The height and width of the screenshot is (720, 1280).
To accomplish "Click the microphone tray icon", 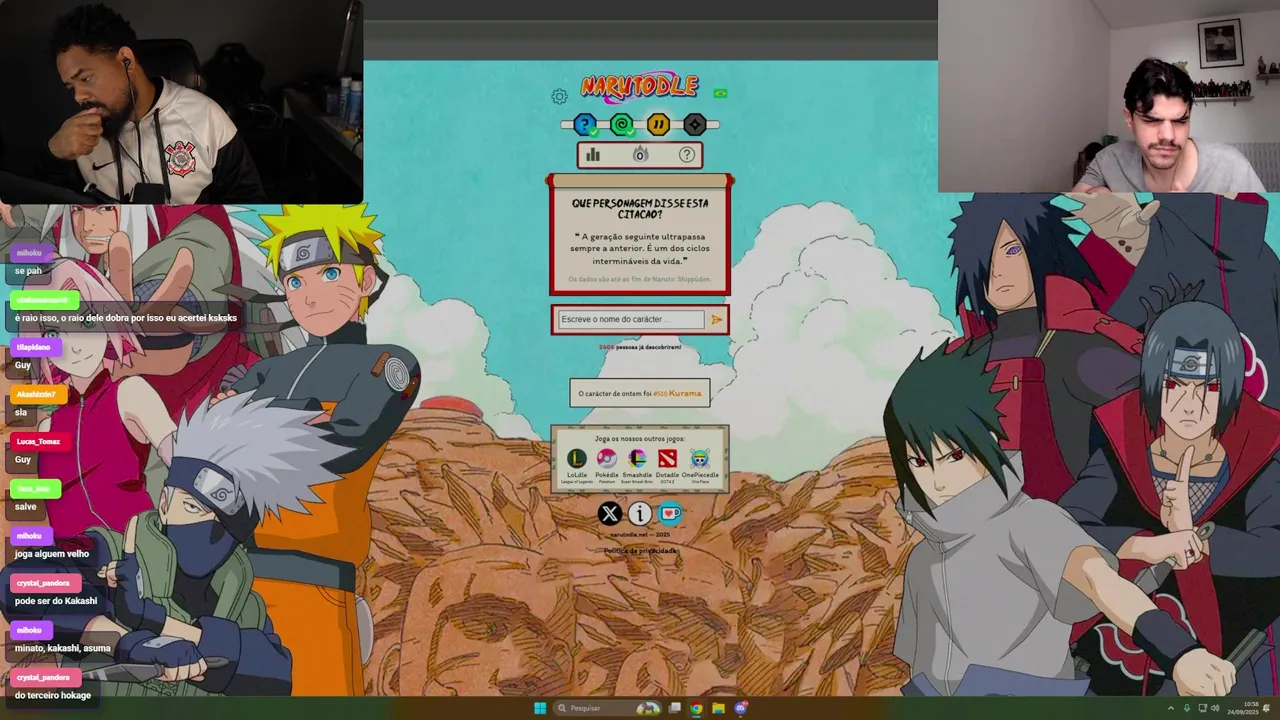I will pyautogui.click(x=1187, y=708).
